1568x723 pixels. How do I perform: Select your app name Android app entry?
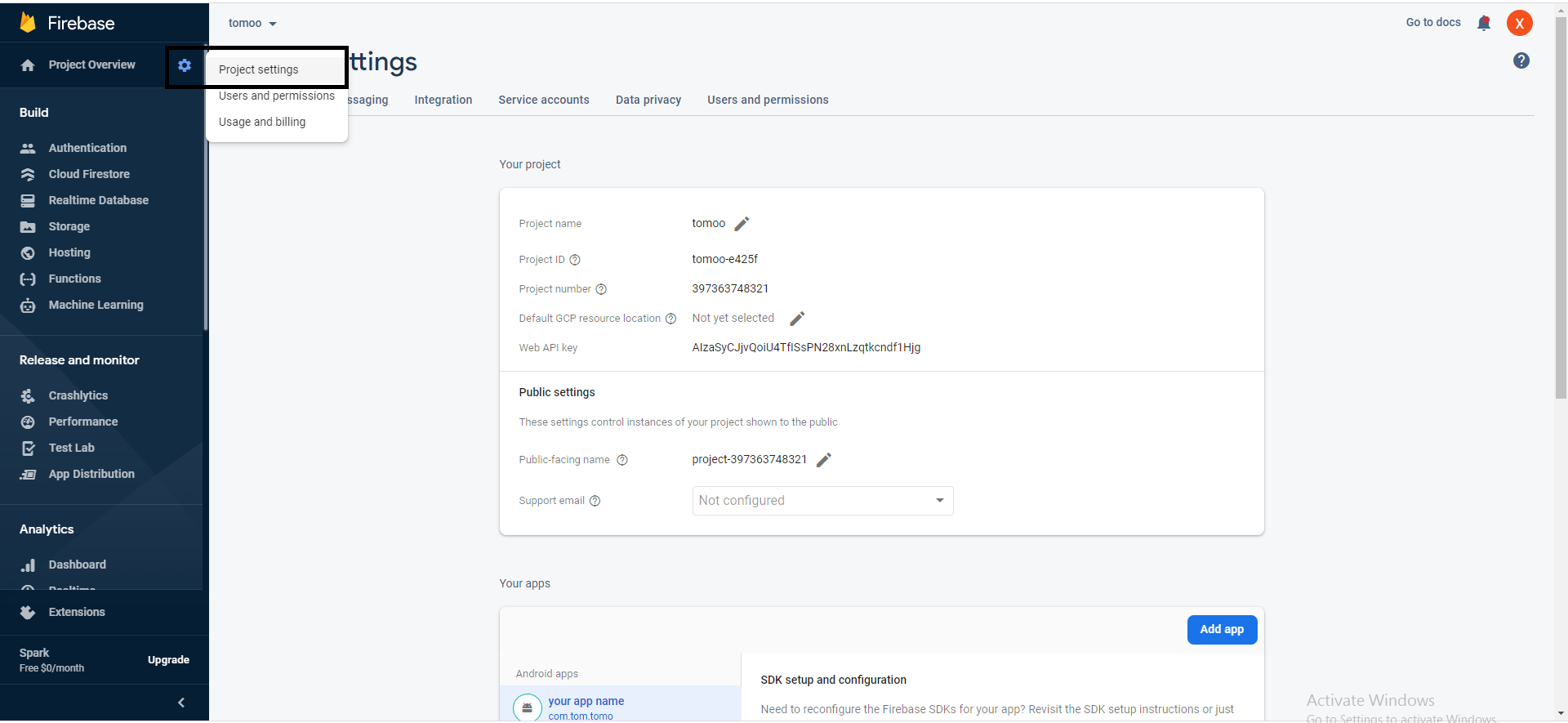click(586, 701)
